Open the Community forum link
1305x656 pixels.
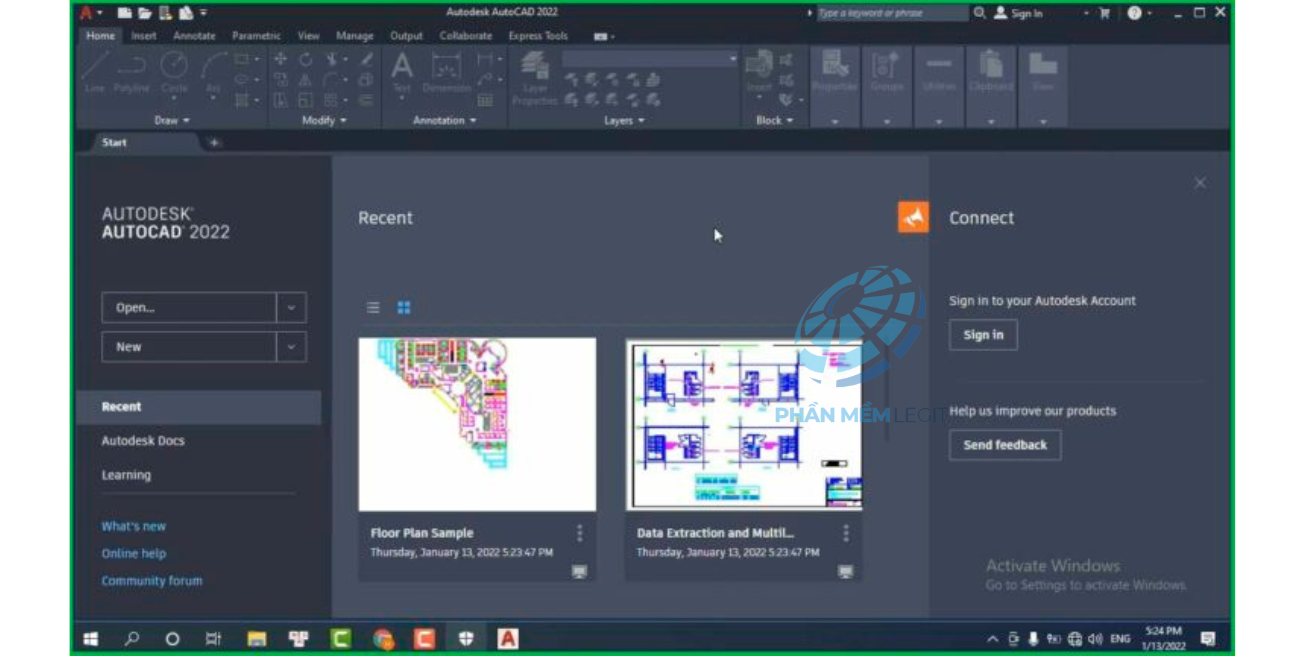tap(152, 580)
